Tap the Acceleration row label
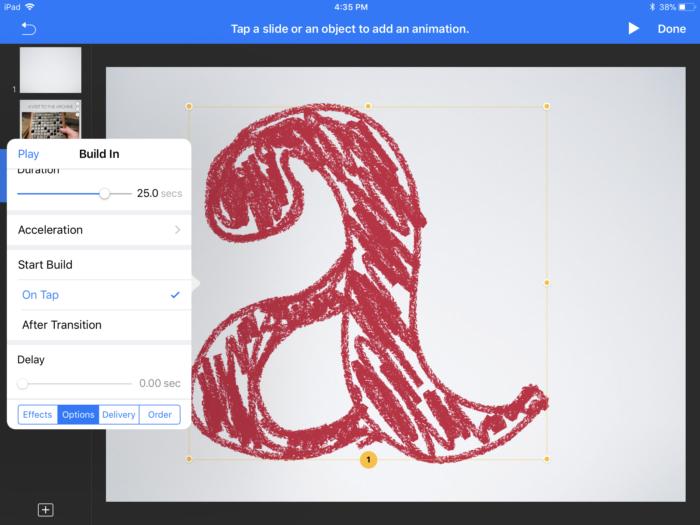 (50, 230)
